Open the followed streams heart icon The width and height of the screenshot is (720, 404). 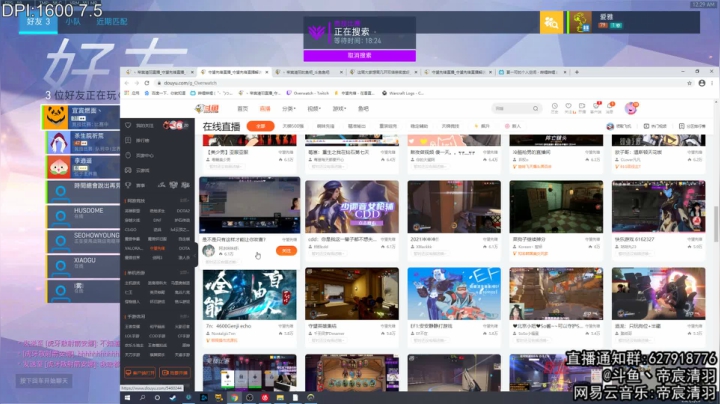tap(568, 107)
